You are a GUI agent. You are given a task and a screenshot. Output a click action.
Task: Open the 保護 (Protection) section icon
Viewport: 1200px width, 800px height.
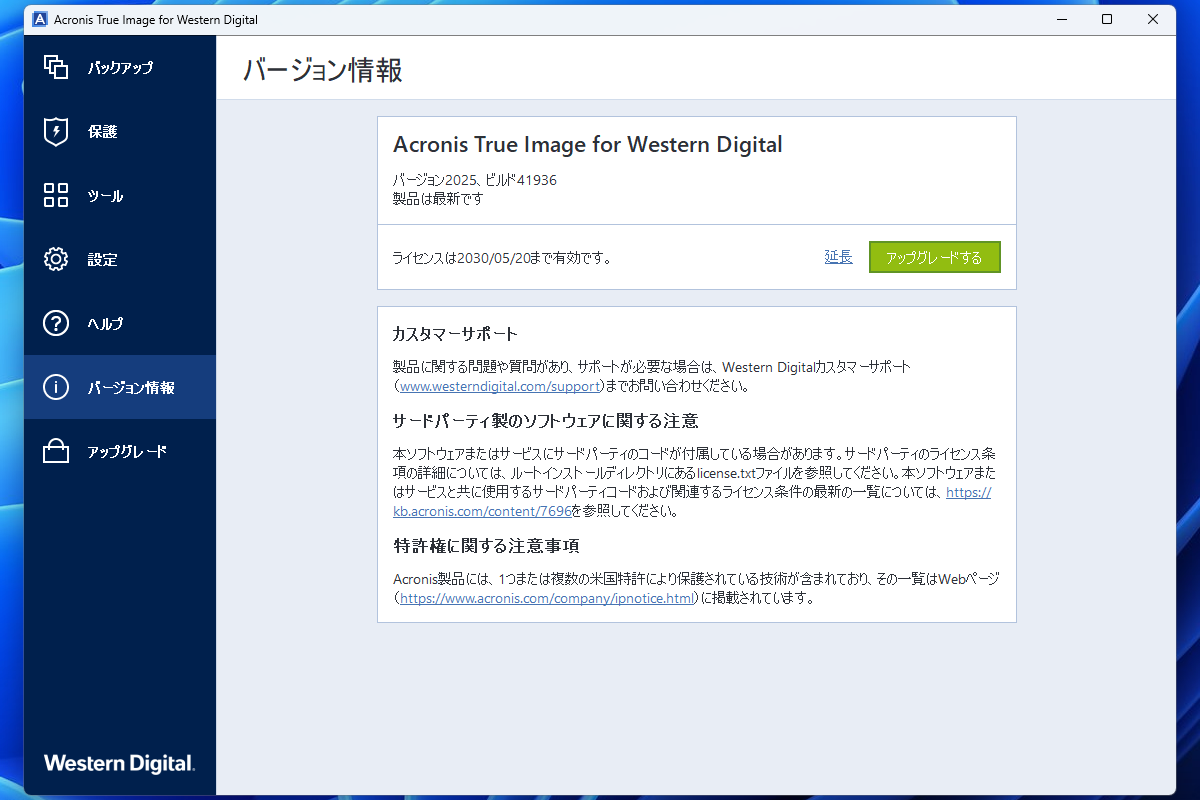coord(56,131)
